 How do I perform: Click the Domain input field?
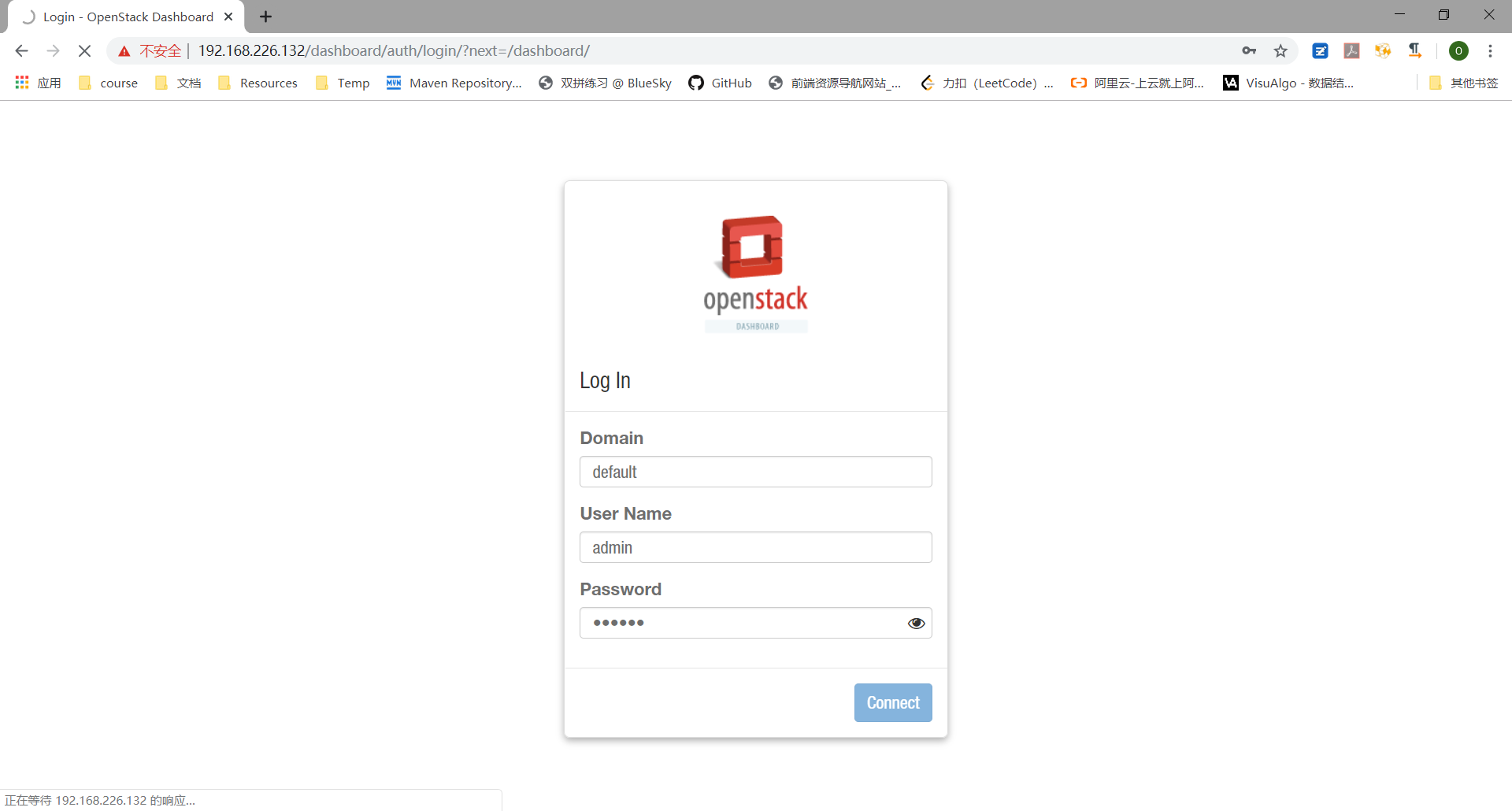pos(756,472)
